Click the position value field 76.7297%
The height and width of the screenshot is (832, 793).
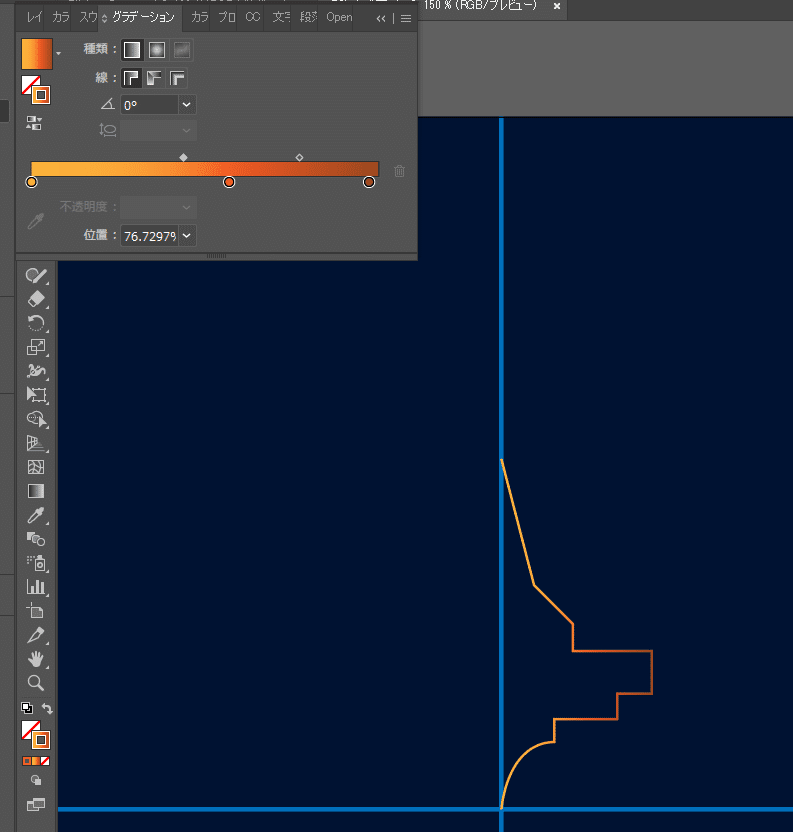(x=149, y=236)
